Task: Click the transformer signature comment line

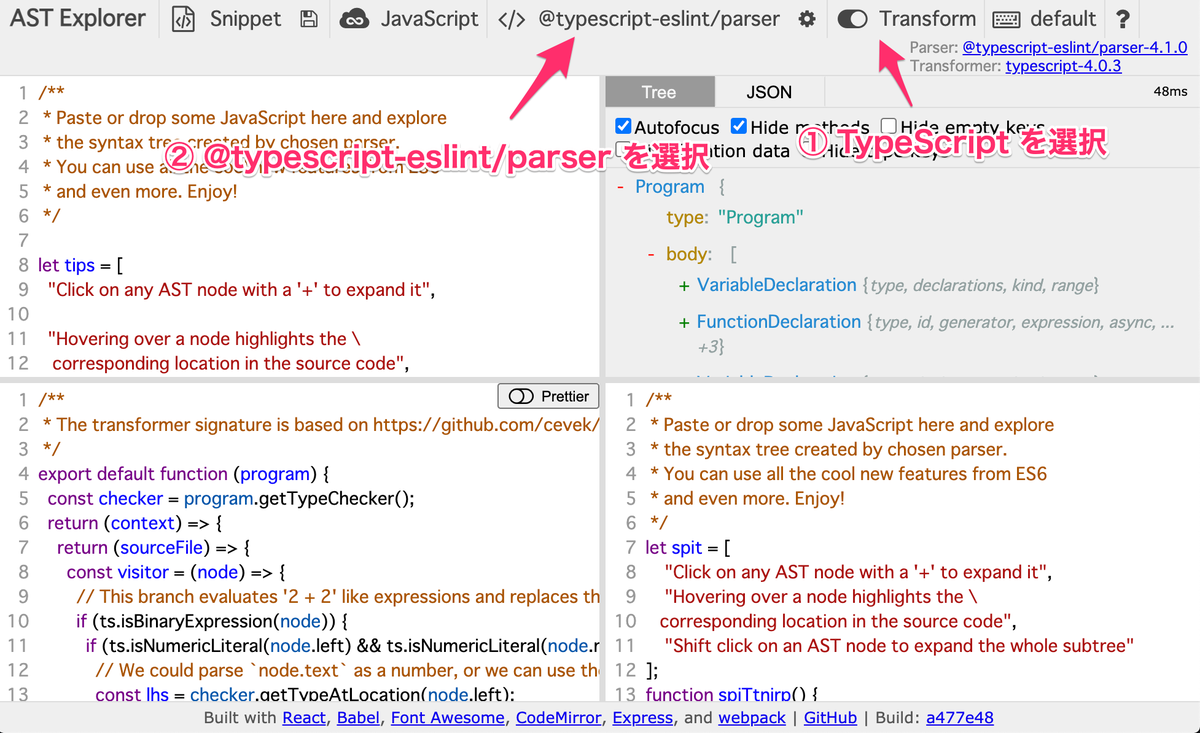Action: pyautogui.click(x=322, y=424)
